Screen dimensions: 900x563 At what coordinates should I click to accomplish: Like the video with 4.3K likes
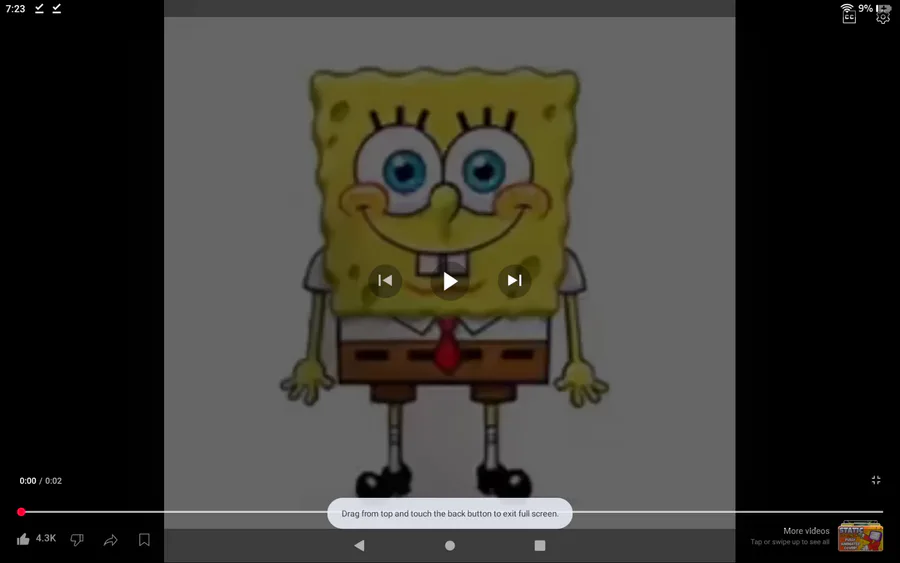(x=23, y=539)
